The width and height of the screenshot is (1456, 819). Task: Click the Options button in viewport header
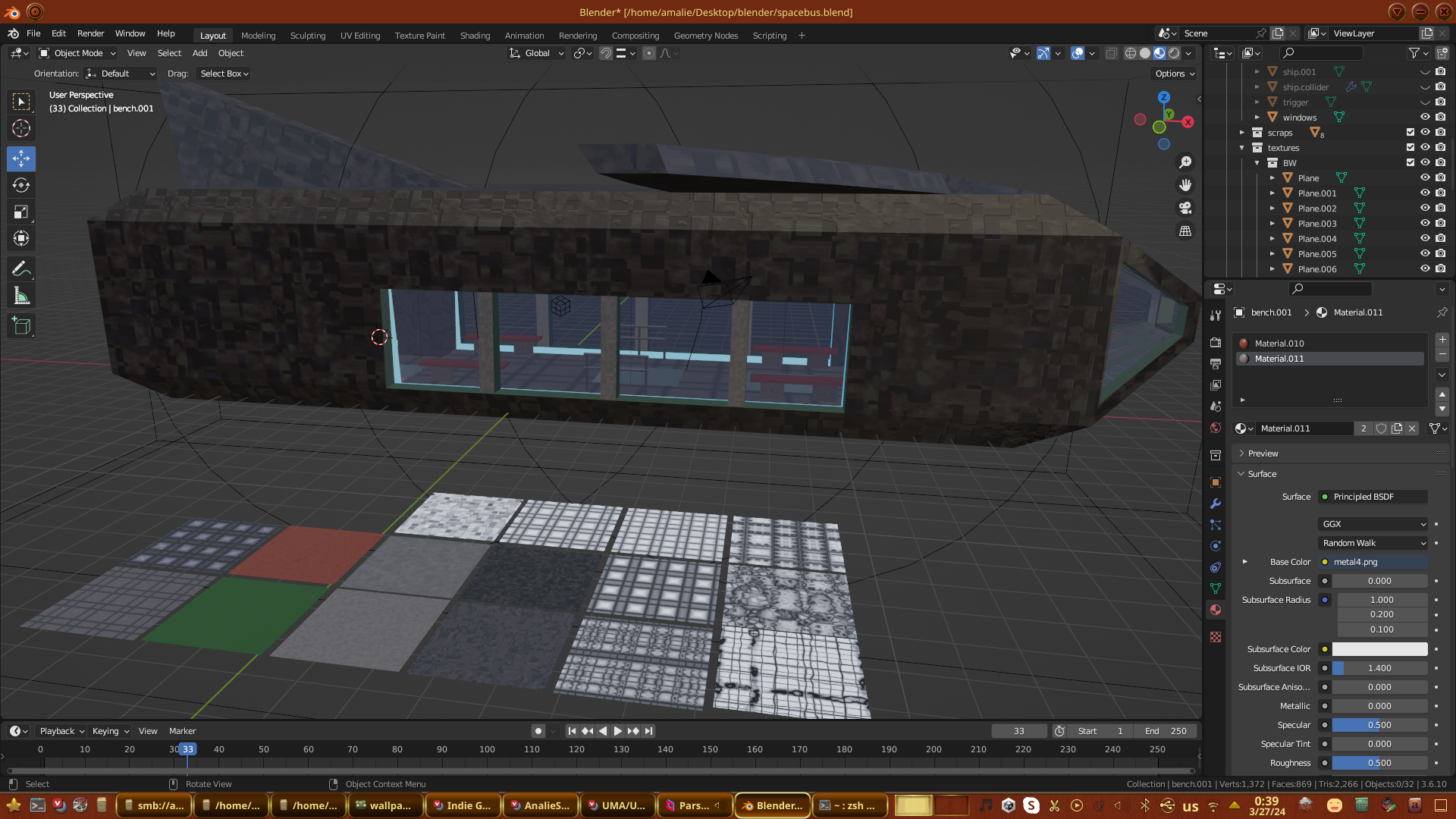[x=1174, y=74]
